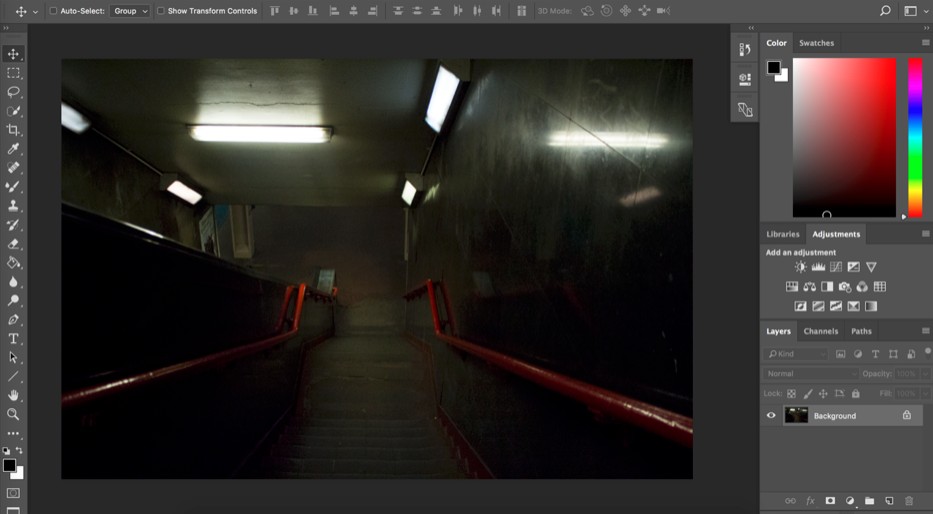Add a layer mask button

(830, 501)
